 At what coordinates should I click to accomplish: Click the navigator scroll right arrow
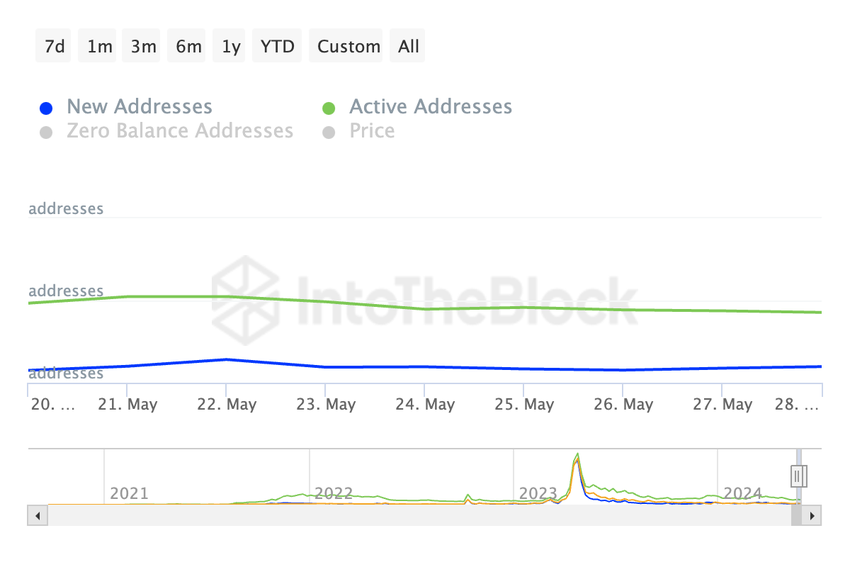coord(812,516)
